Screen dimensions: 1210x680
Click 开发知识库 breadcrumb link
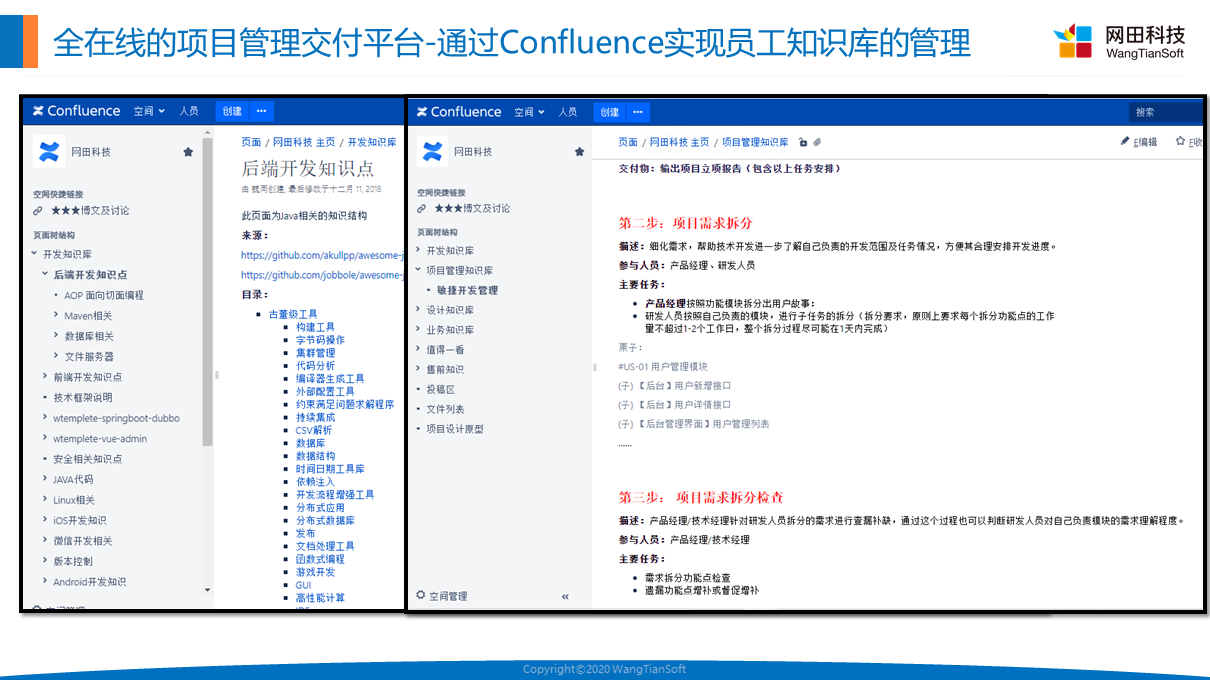(x=372, y=143)
